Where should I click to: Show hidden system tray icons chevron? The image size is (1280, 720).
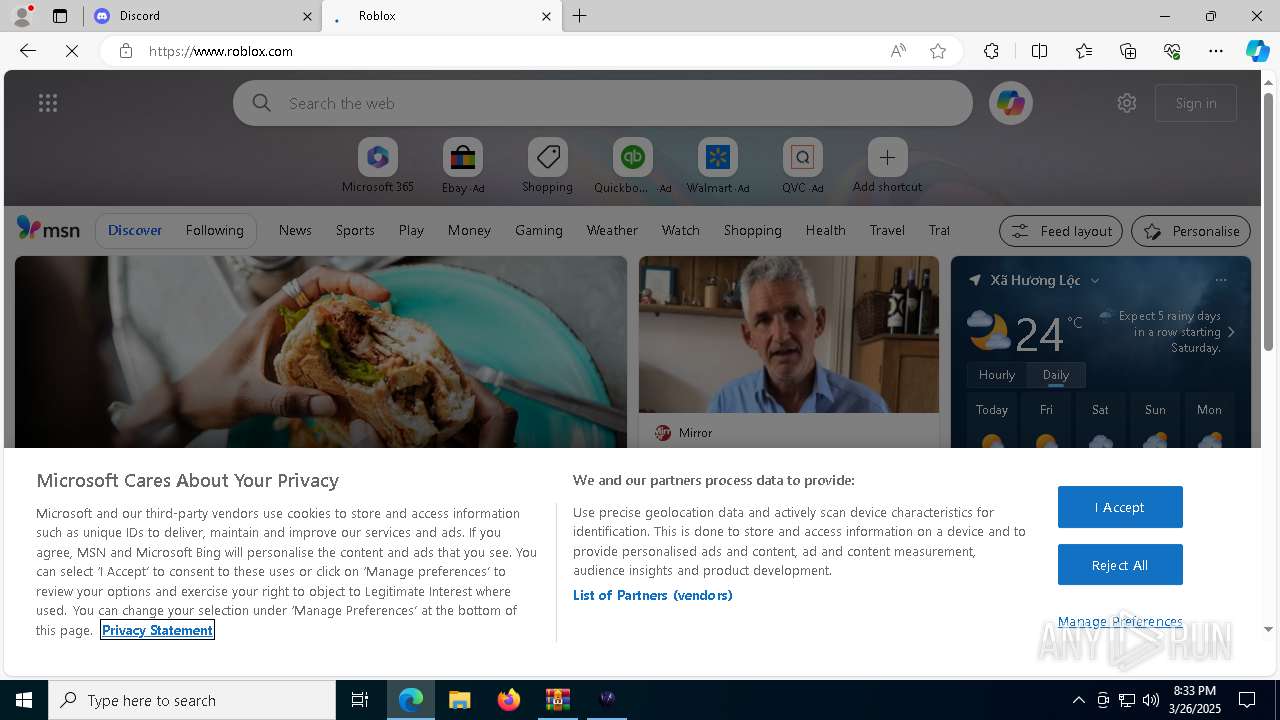coord(1078,700)
